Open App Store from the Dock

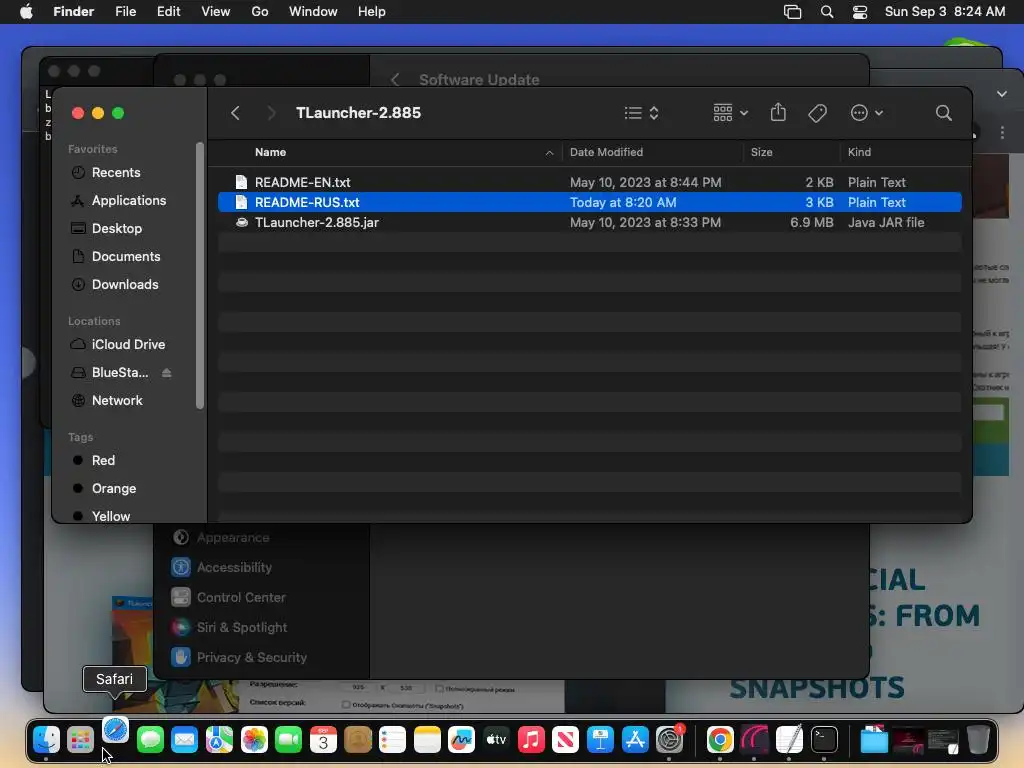click(634, 739)
